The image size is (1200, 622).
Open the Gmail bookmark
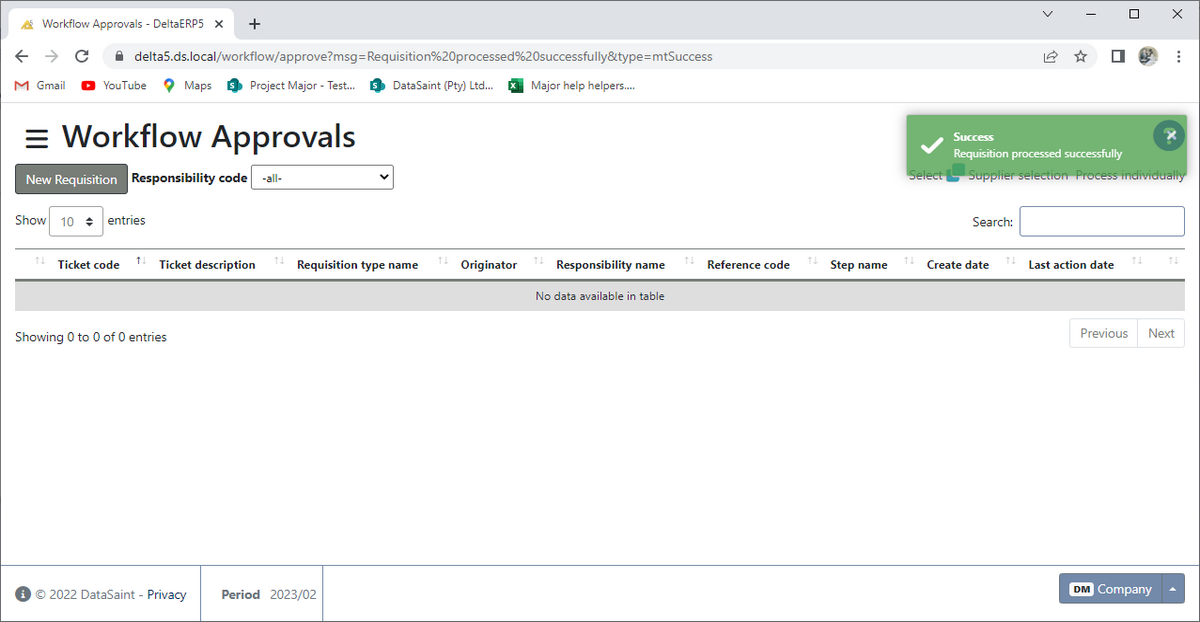[40, 86]
